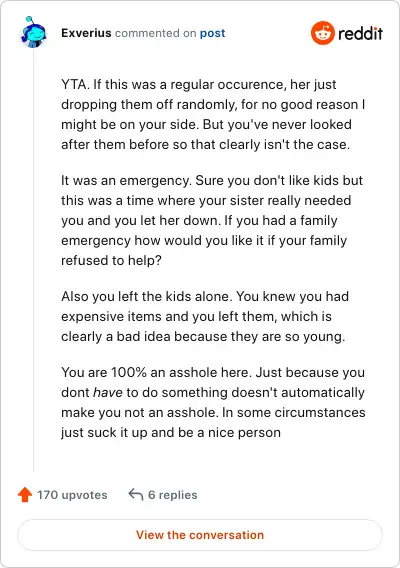Click the italic word 'have'

coord(108,392)
